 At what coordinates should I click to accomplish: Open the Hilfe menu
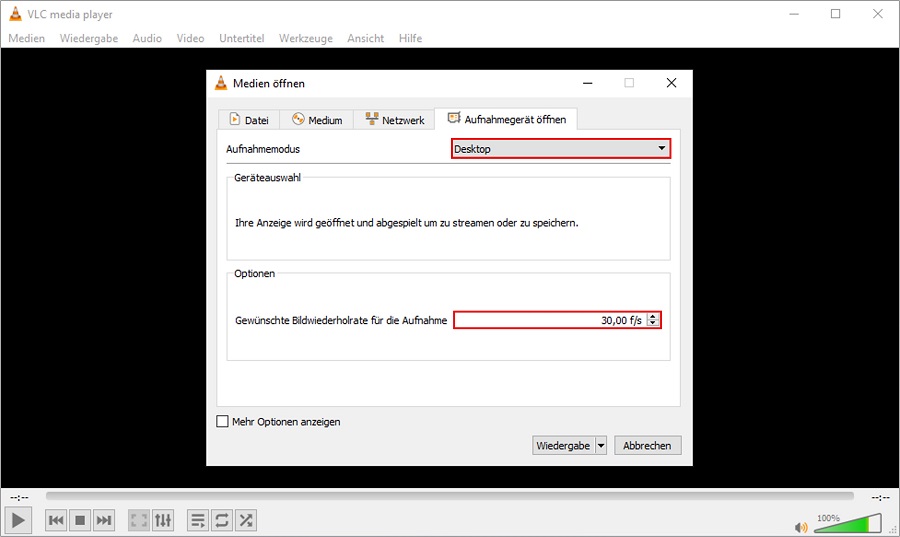click(410, 38)
